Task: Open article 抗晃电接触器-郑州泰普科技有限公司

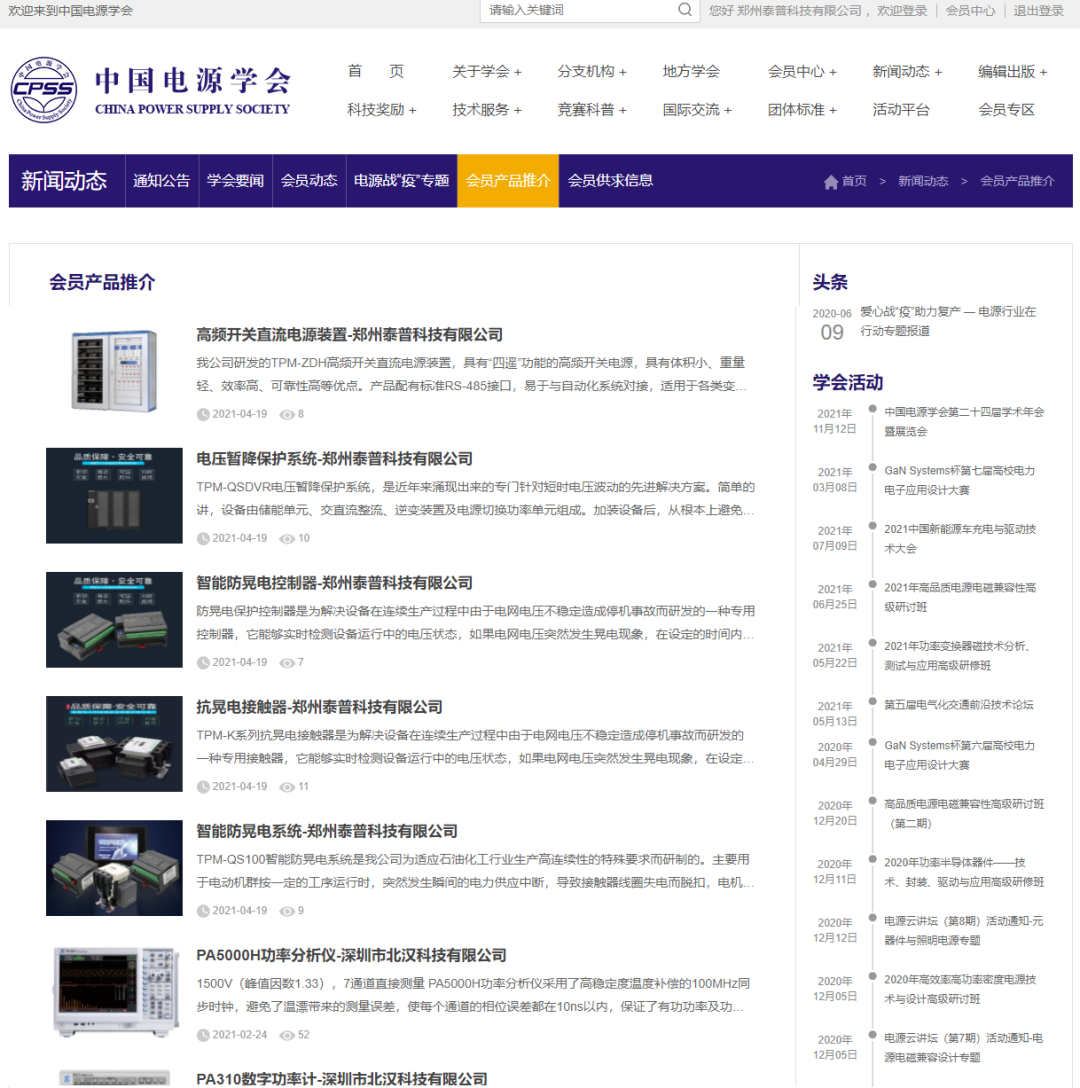Action: coord(319,707)
